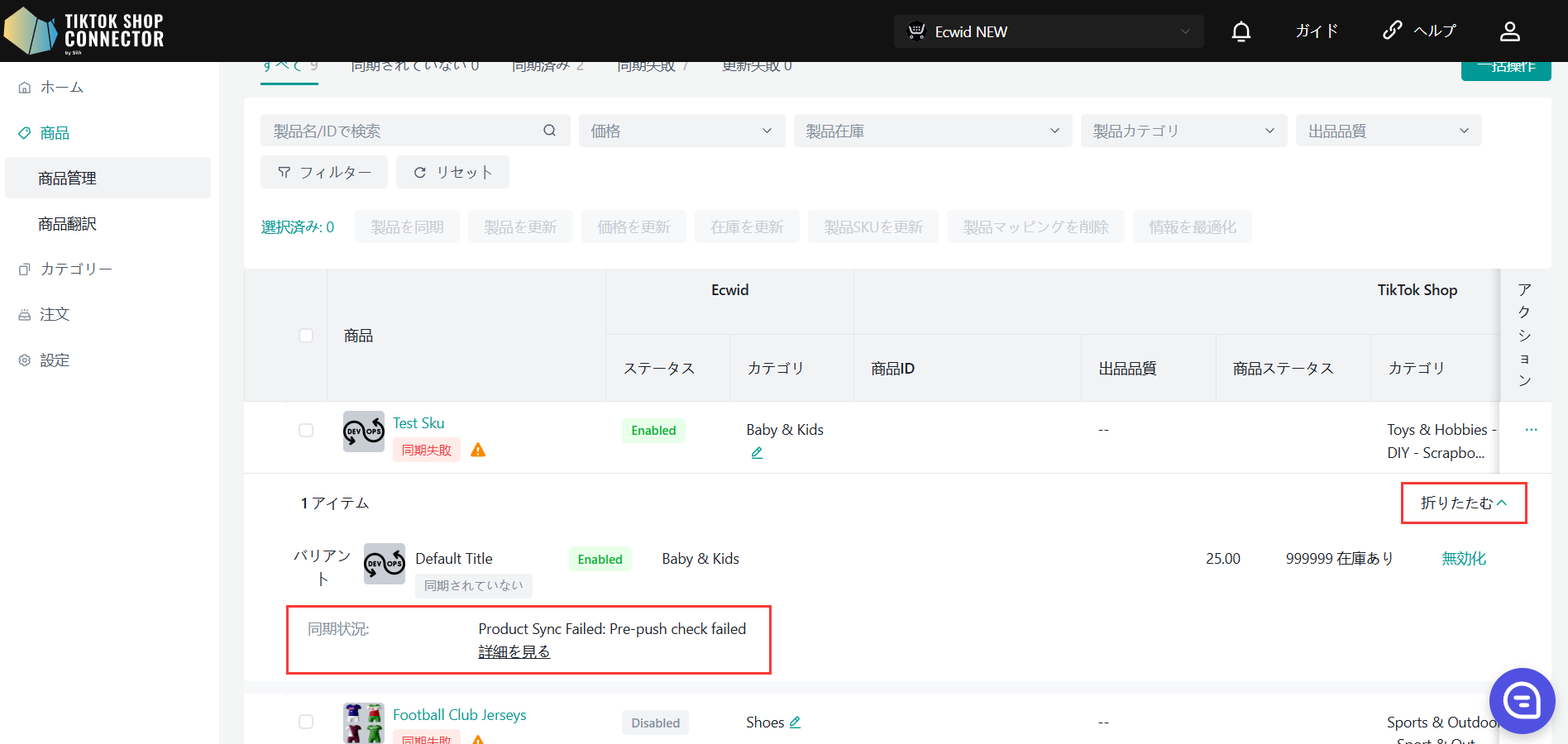The image size is (1568, 744).
Task: Open the 詳細を見る sync error link
Action: tap(514, 652)
